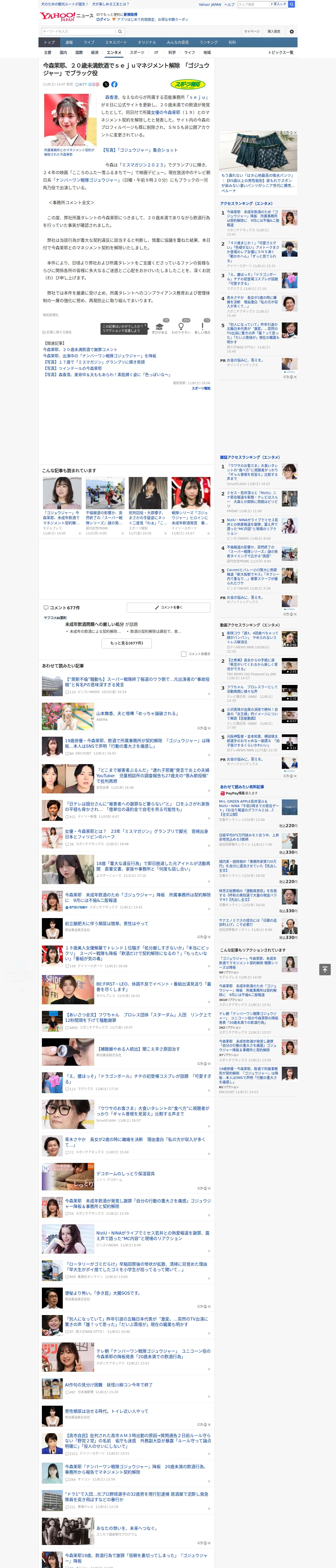Play the フワちゃん プロレスラー video thumbnail
This screenshot has height=1568, width=336.
pos(289,693)
